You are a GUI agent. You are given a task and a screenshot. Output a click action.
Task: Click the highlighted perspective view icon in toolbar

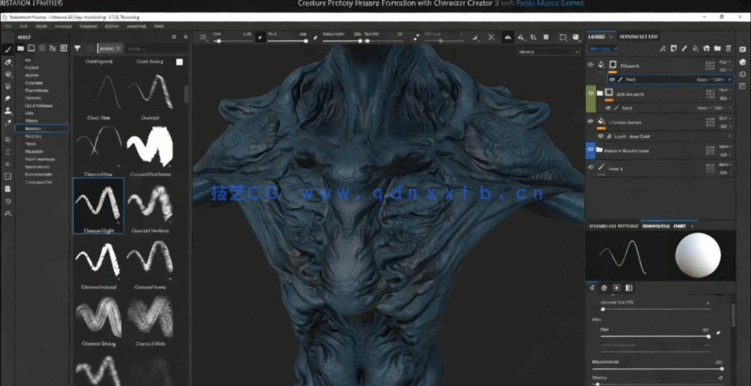click(x=507, y=37)
